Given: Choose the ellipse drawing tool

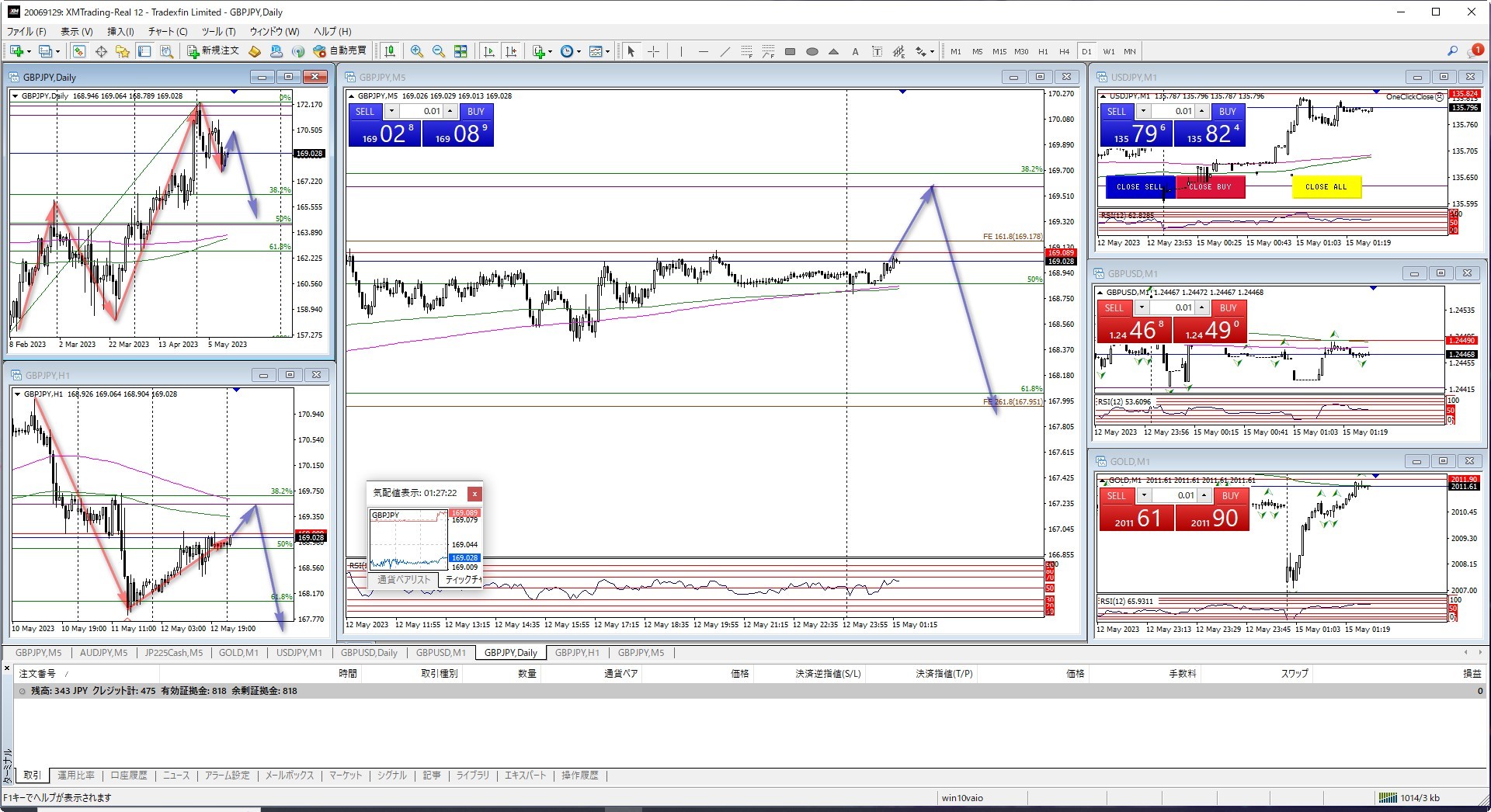Looking at the screenshot, I should [812, 51].
